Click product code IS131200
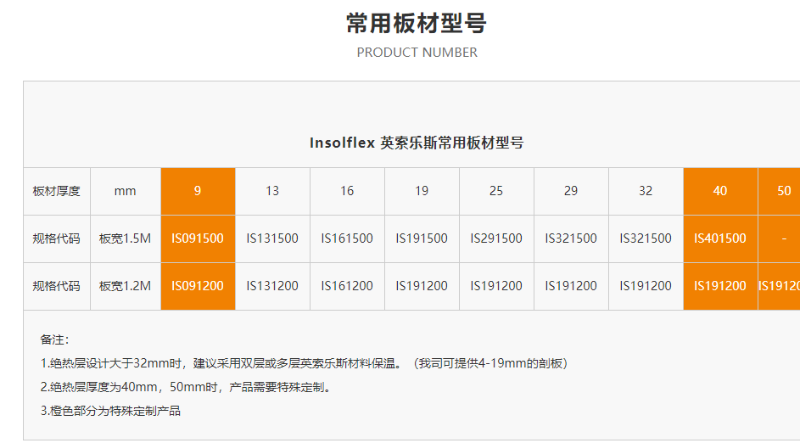 pyautogui.click(x=272, y=286)
